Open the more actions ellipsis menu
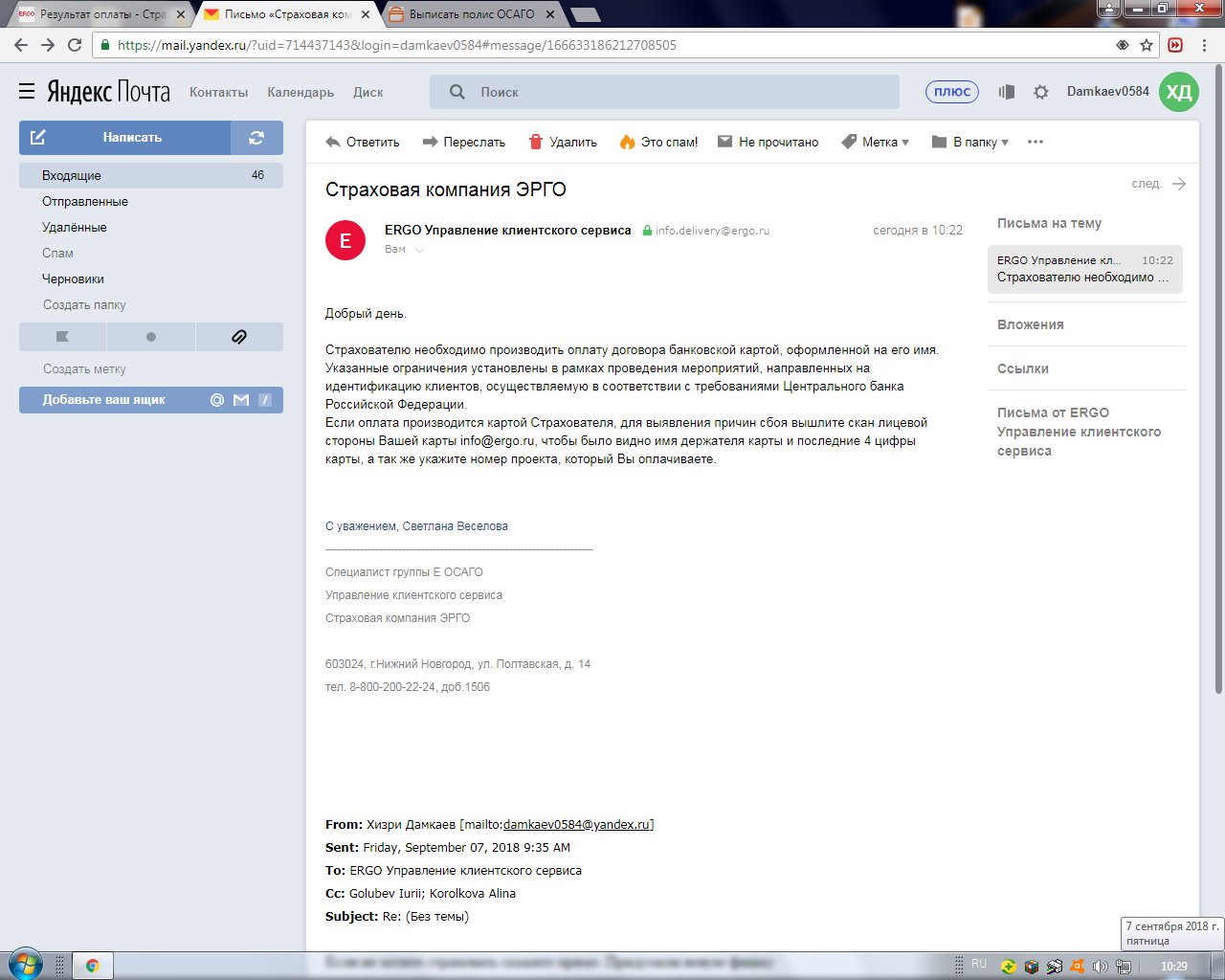 click(x=1036, y=142)
